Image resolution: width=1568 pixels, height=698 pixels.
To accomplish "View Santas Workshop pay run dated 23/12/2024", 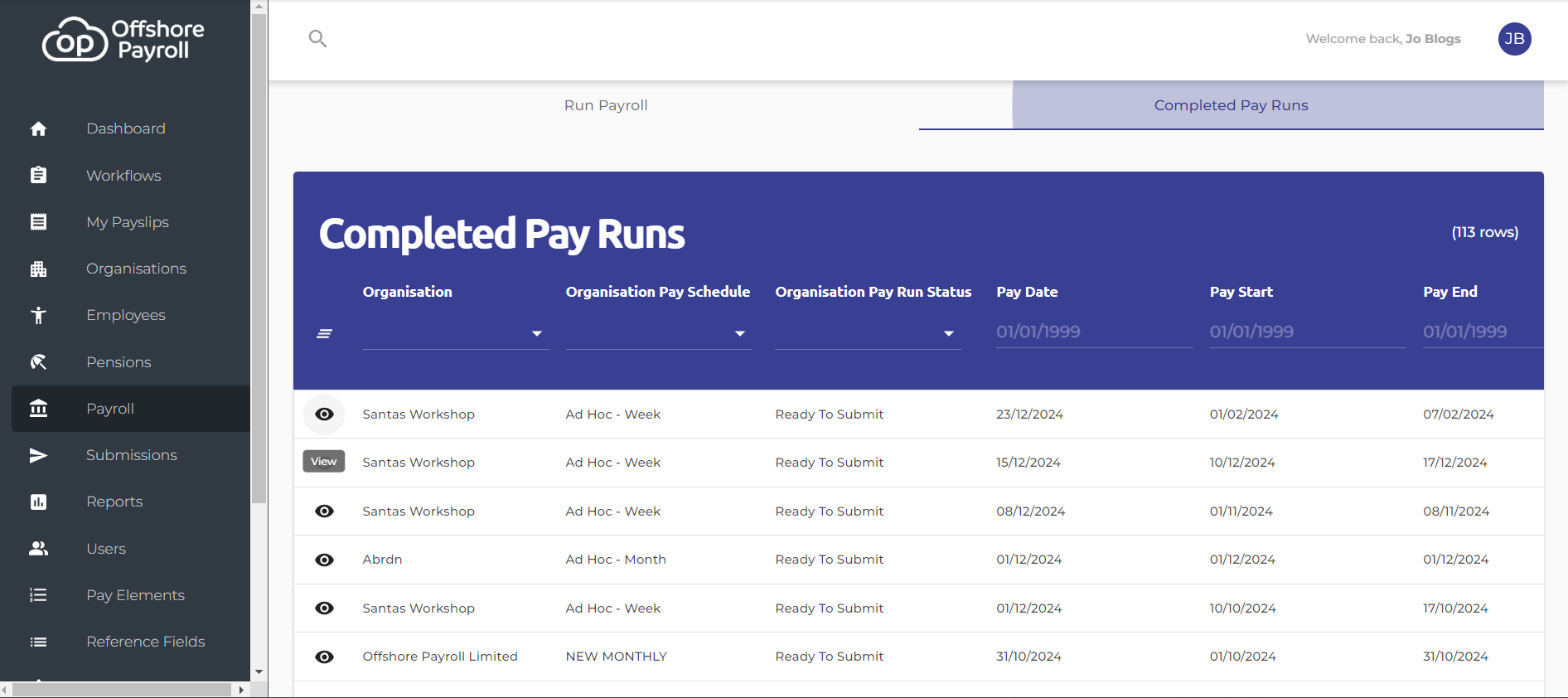I will (x=324, y=414).
